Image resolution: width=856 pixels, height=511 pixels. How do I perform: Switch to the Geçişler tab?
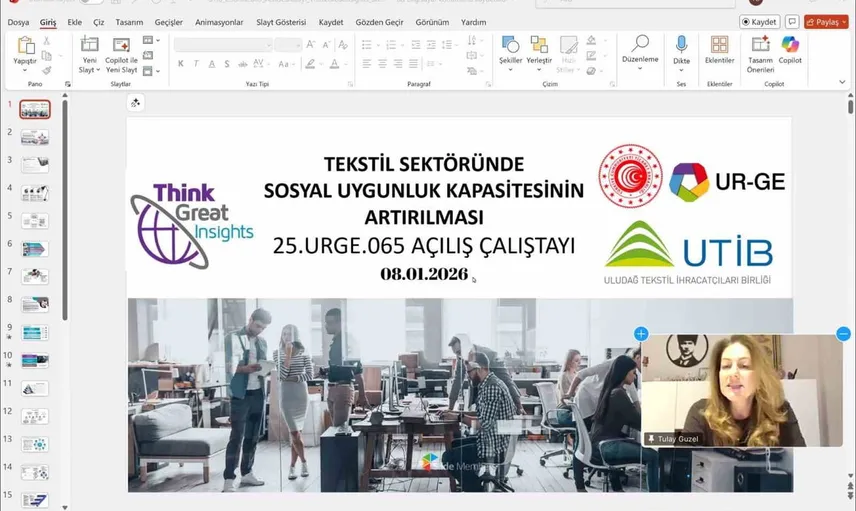169,21
